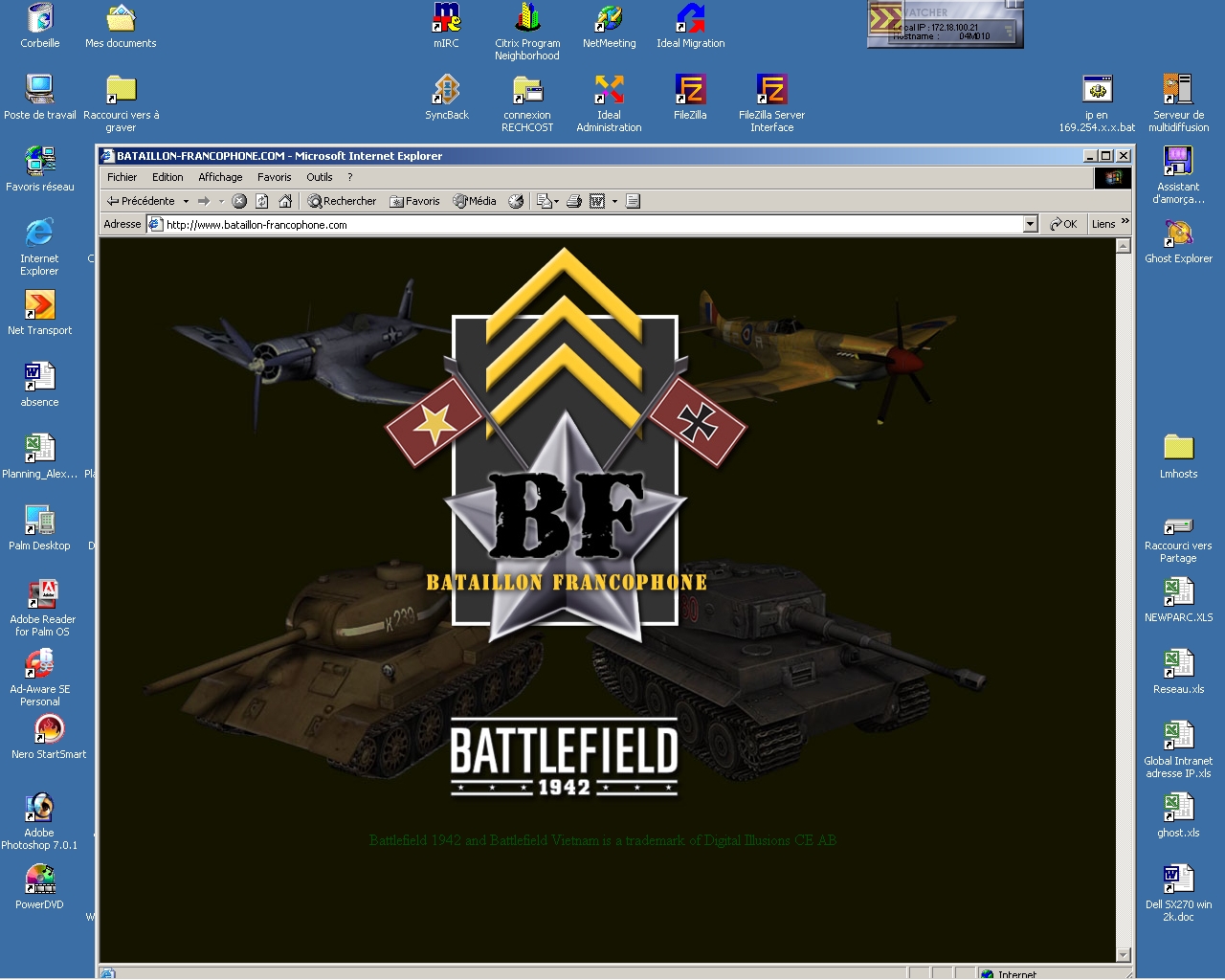Click the Local IP 172.18.100.21 readout
The height and width of the screenshot is (980, 1225).
tap(936, 28)
